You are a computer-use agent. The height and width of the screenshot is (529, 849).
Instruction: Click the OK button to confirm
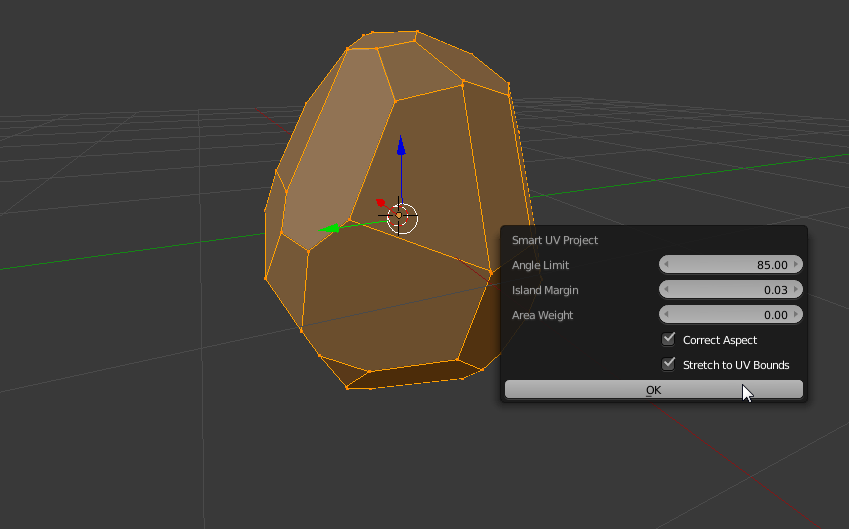(653, 390)
